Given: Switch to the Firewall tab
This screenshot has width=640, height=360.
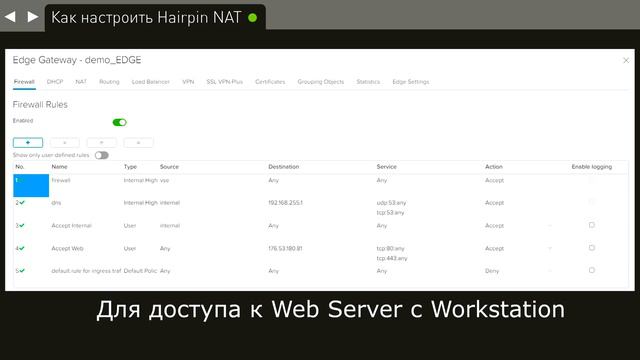Looking at the screenshot, I should [24, 82].
